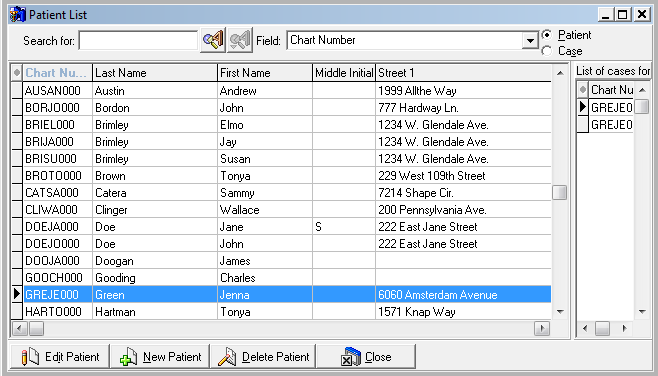Click the Search for input field

(138, 41)
